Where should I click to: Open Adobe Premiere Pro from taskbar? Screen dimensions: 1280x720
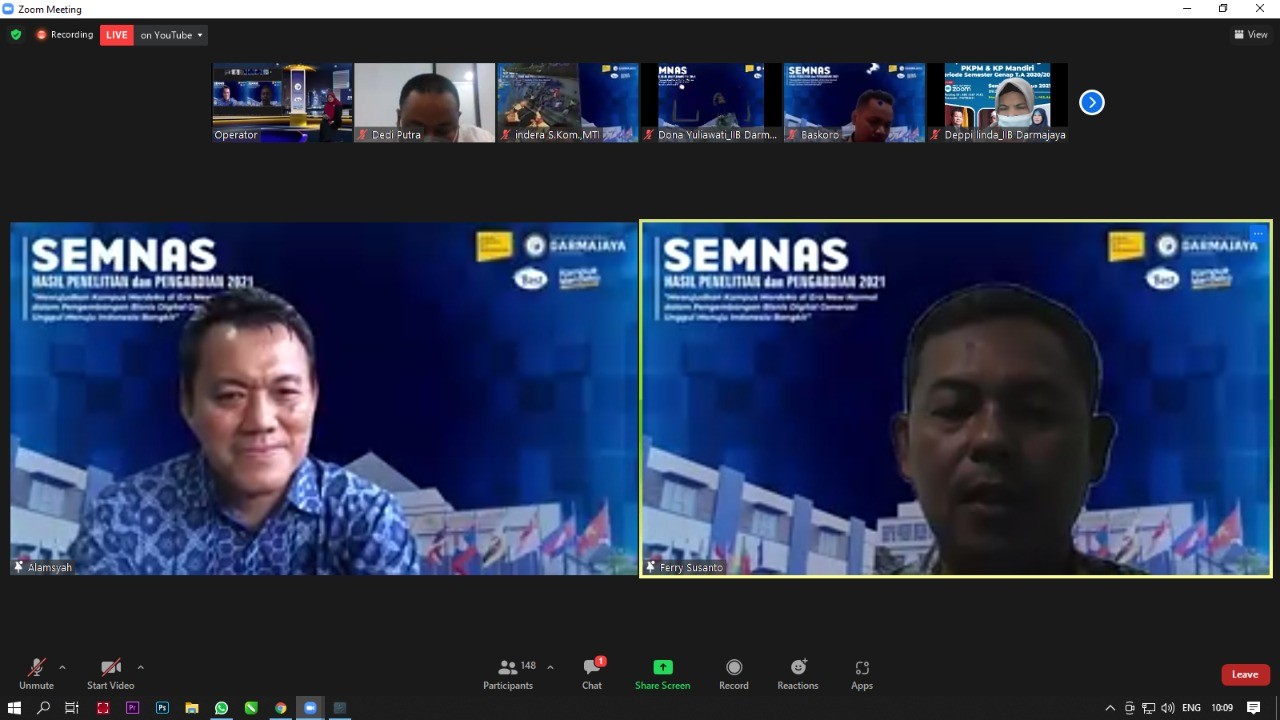pyautogui.click(x=132, y=708)
